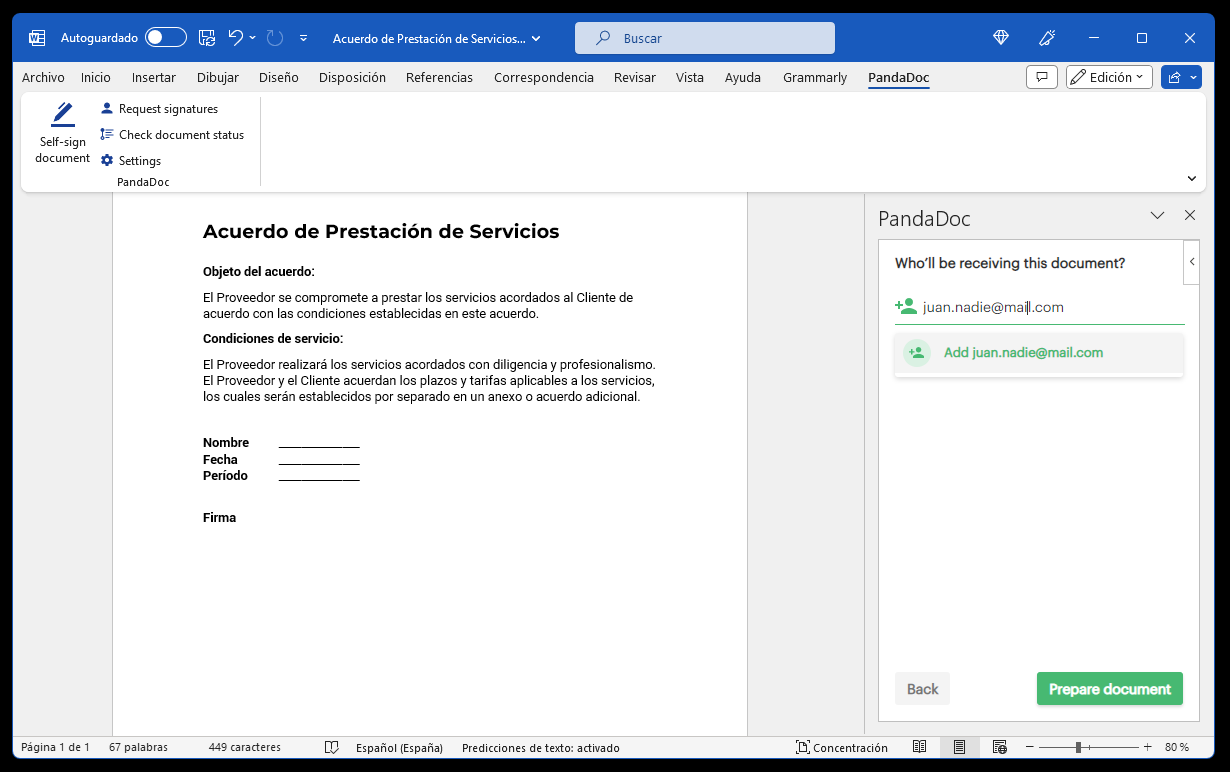Switch to the Dibujar tab

(x=217, y=77)
